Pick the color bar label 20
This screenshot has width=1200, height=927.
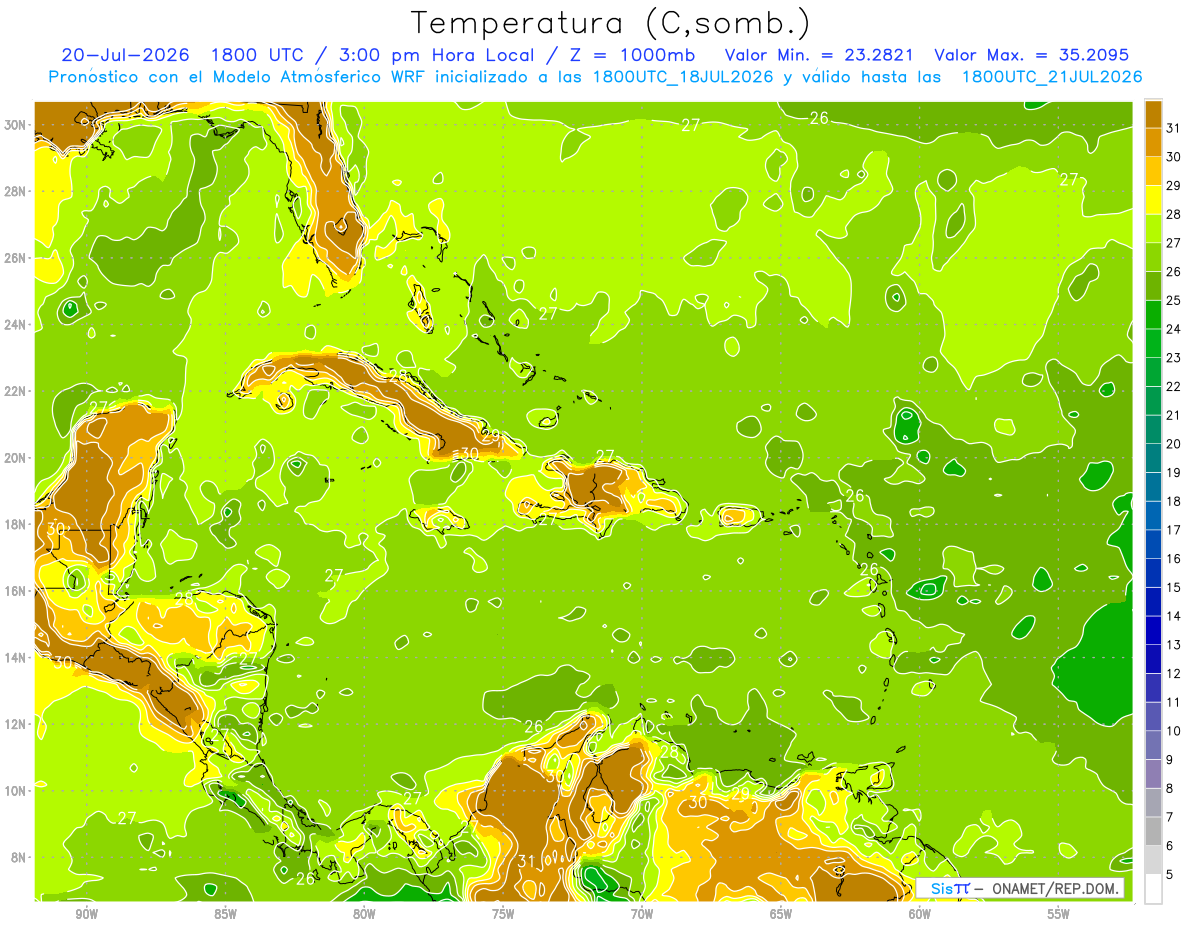pos(1173,443)
